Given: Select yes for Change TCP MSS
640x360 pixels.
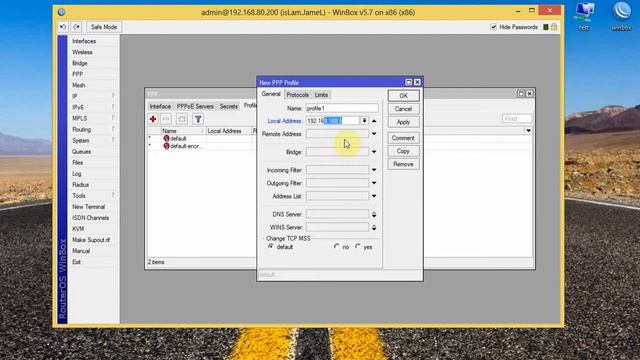Looking at the screenshot, I should 358,247.
